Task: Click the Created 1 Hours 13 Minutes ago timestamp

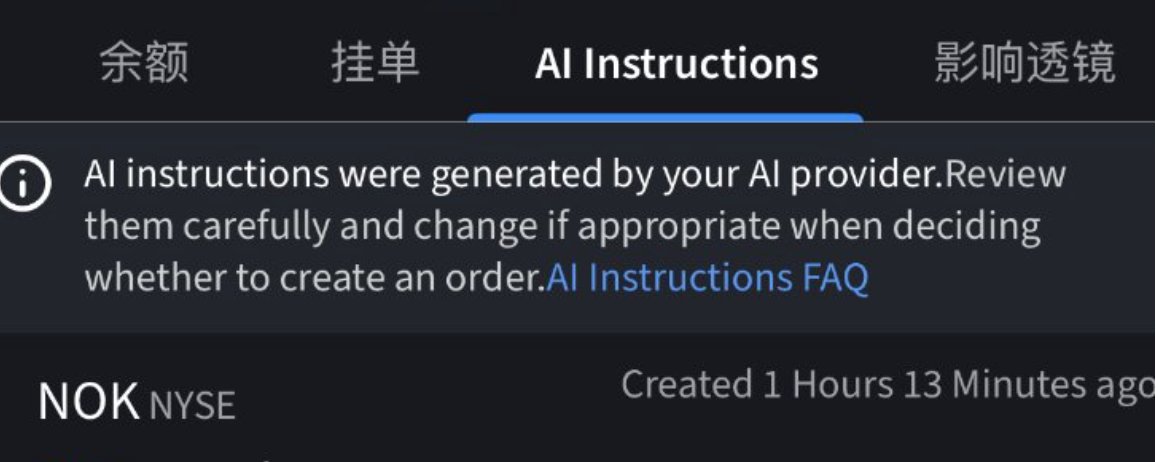Action: pyautogui.click(x=888, y=385)
